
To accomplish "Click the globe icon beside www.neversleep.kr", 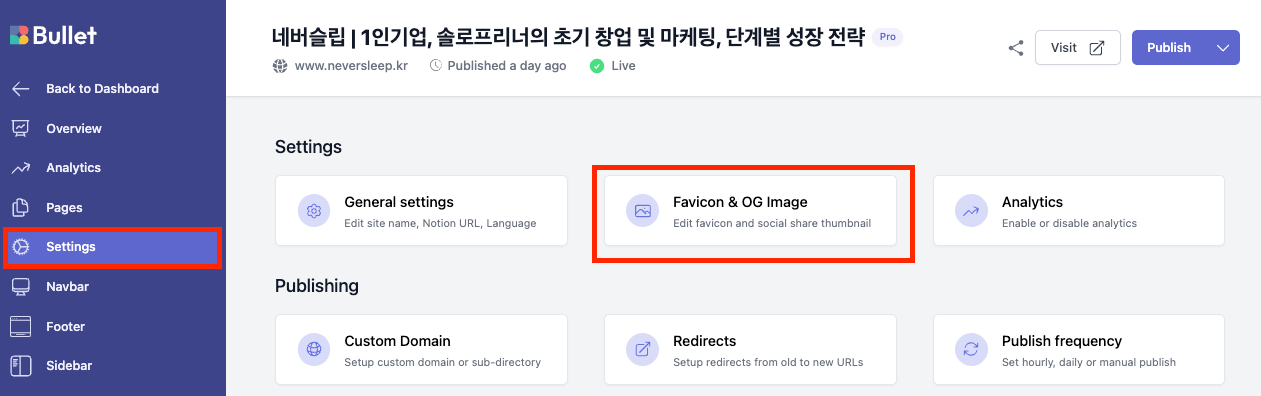I will coord(279,66).
